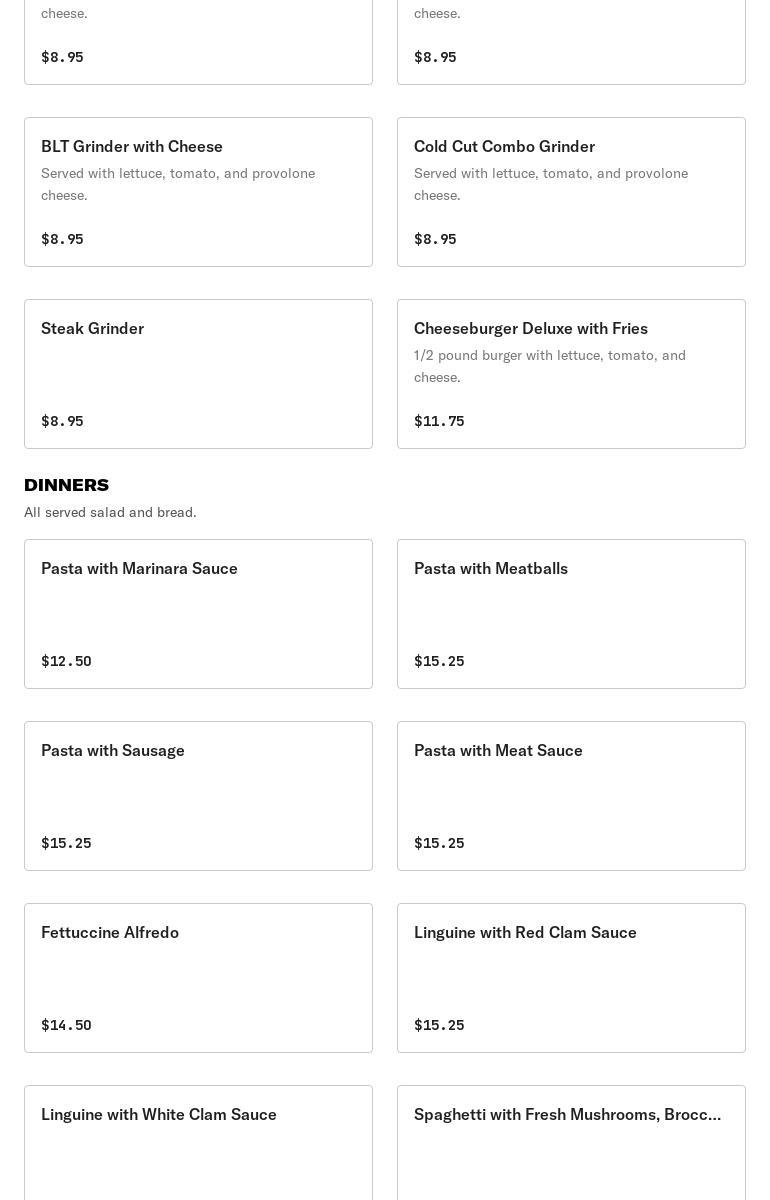Click the $11.75 Cheeseburger price
The height and width of the screenshot is (1200, 770).
point(439,421)
